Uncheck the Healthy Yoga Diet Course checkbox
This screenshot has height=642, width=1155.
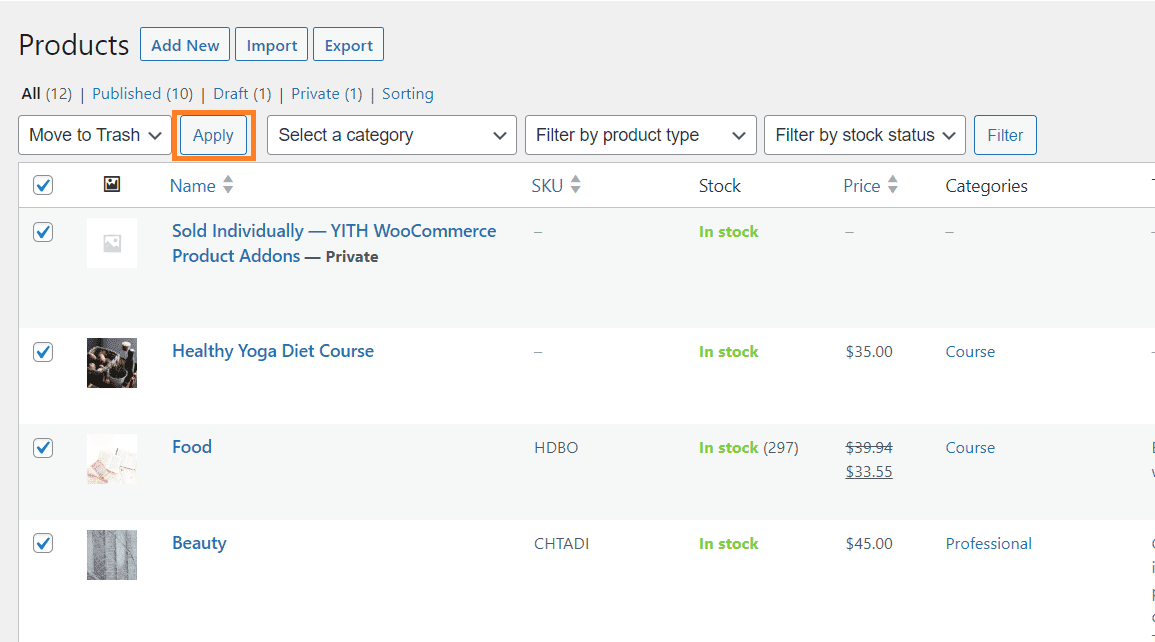43,352
